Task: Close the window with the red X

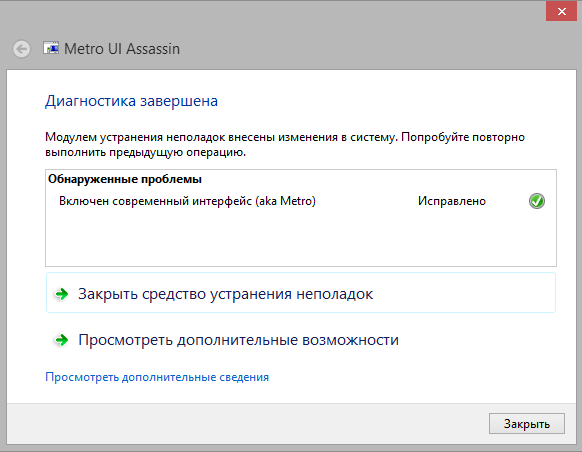Action: (x=561, y=12)
